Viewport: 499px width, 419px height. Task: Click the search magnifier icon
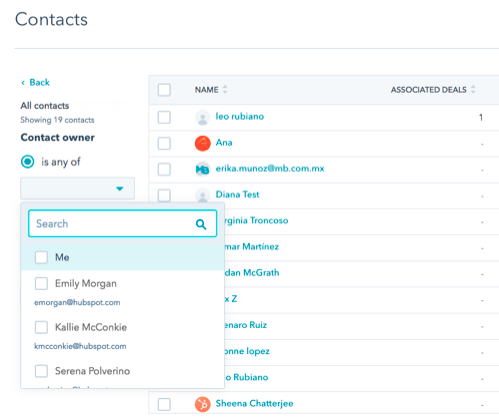(201, 224)
